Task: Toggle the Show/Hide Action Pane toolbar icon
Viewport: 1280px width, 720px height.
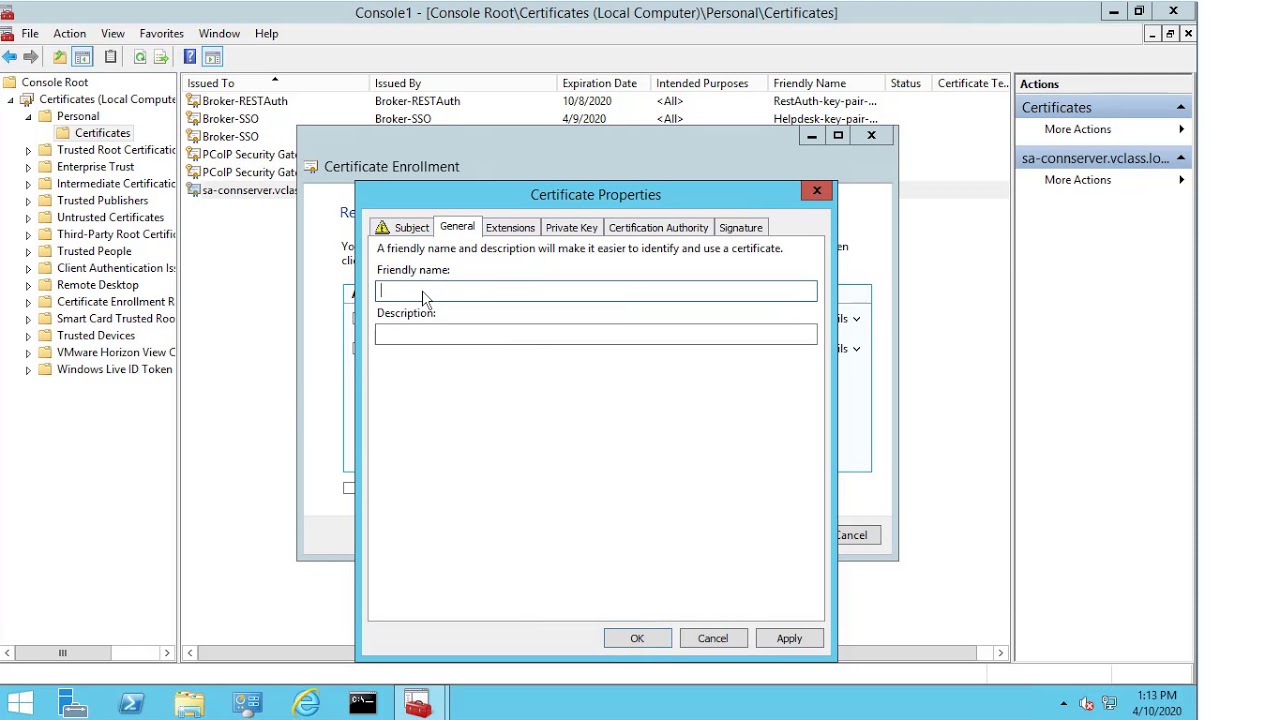Action: (x=212, y=57)
